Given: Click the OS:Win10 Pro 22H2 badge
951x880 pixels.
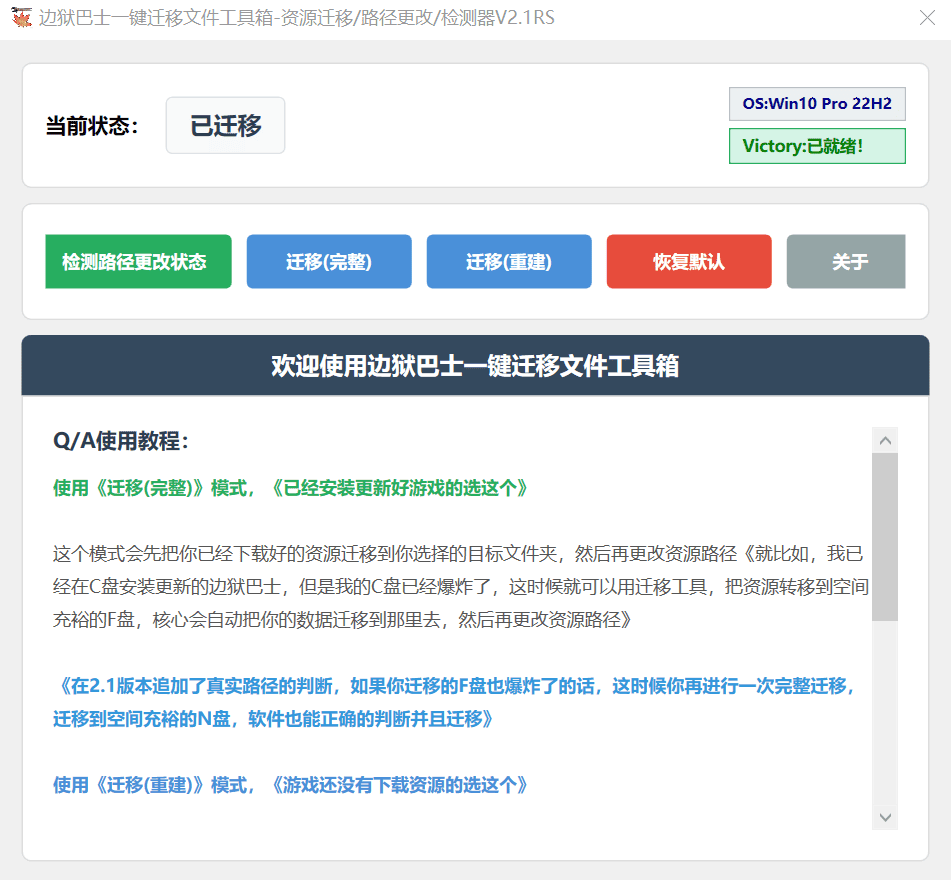Looking at the screenshot, I should (x=817, y=104).
